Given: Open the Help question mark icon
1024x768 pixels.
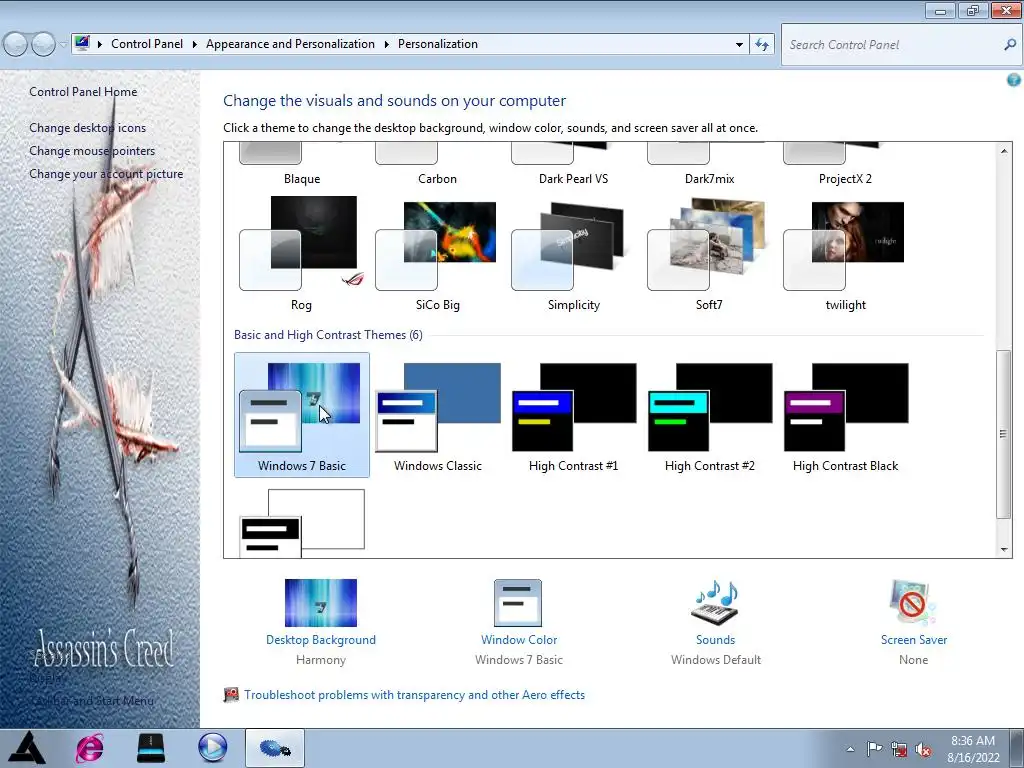Looking at the screenshot, I should [x=1014, y=80].
